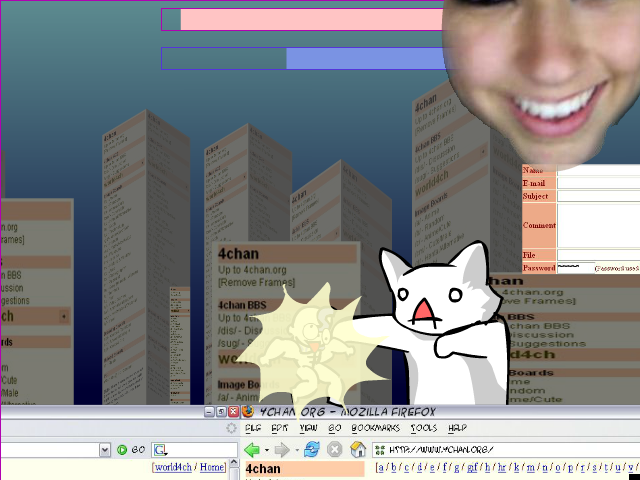Click the green Back arrow in Firefox

(252, 450)
